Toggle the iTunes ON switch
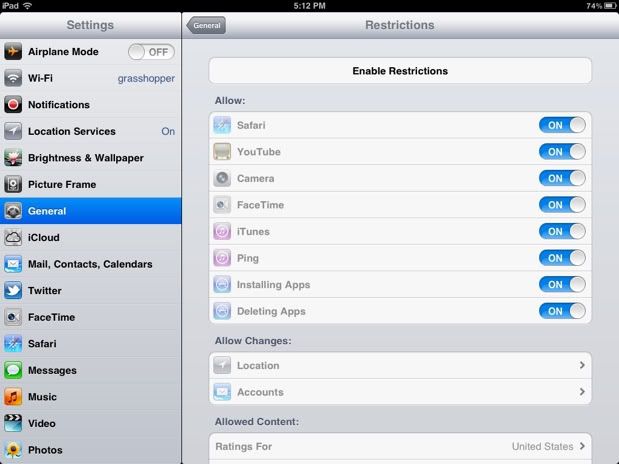The width and height of the screenshot is (619, 464). pyautogui.click(x=562, y=231)
